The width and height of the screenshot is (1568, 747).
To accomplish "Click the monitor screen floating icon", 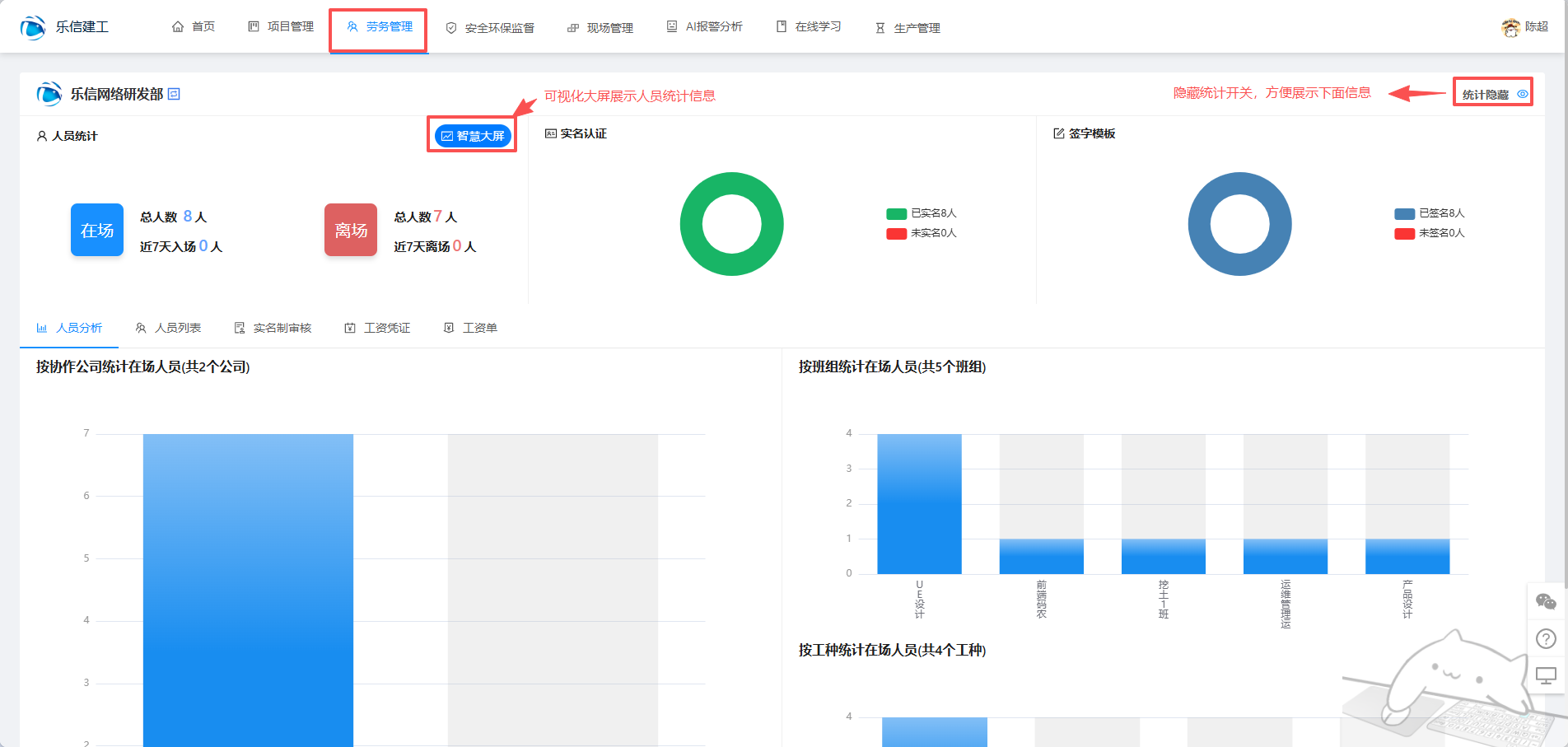I will click(x=1546, y=675).
